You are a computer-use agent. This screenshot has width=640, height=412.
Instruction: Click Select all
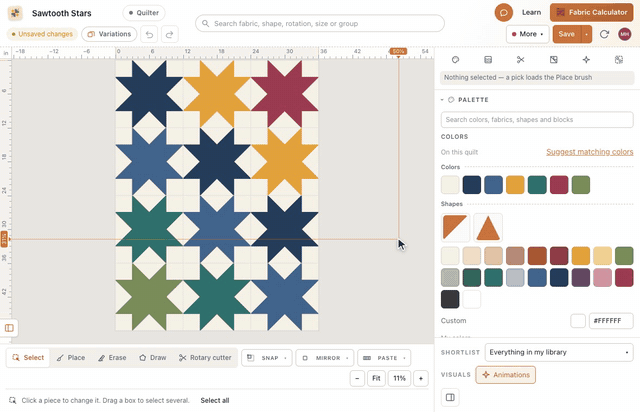pyautogui.click(x=215, y=401)
